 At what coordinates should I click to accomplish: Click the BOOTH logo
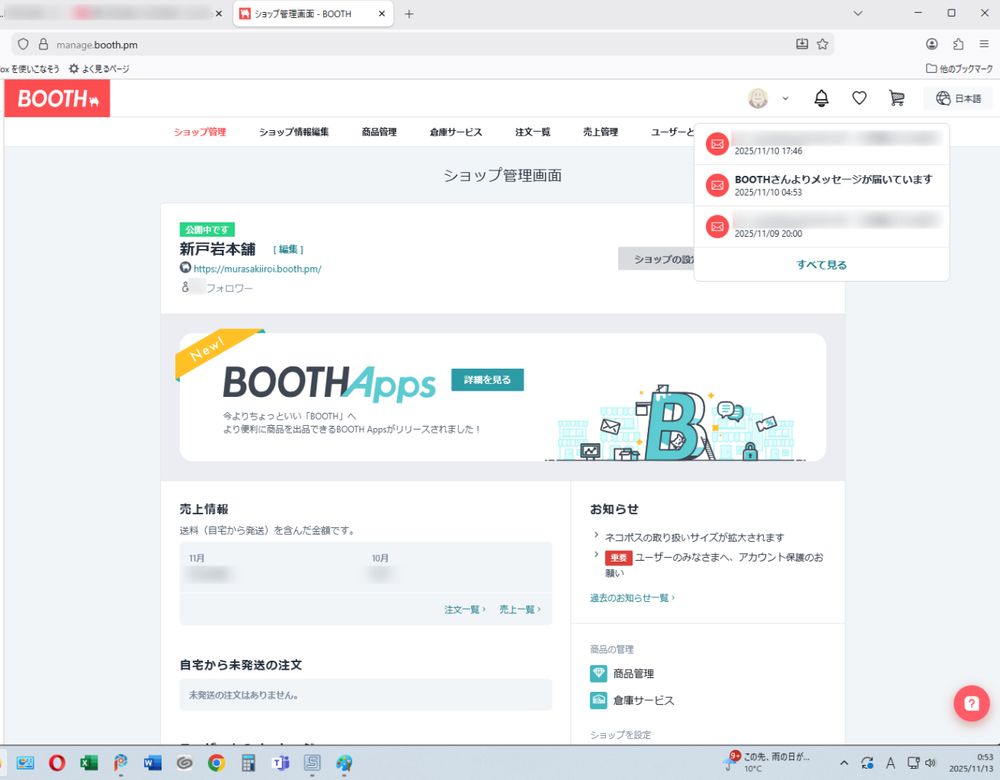[x=57, y=98]
